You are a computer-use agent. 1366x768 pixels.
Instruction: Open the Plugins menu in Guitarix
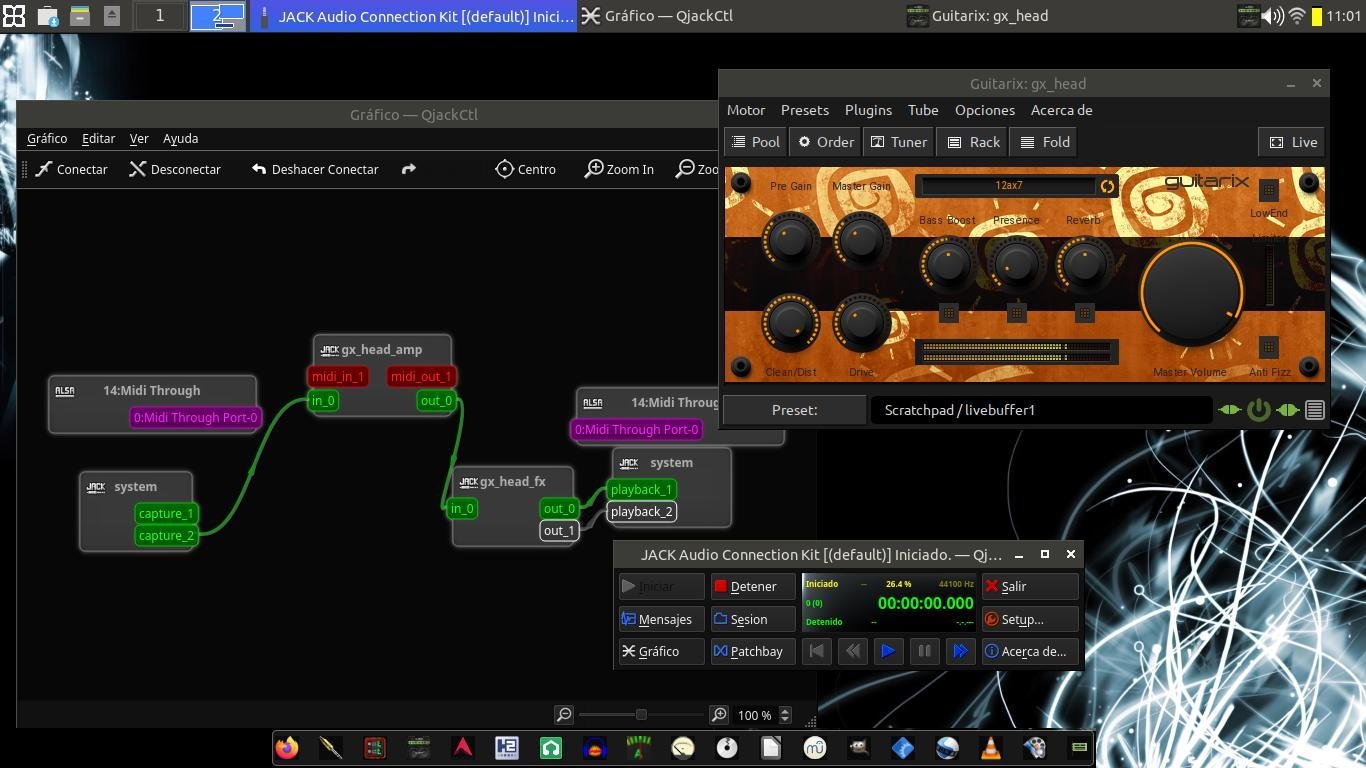coord(868,110)
